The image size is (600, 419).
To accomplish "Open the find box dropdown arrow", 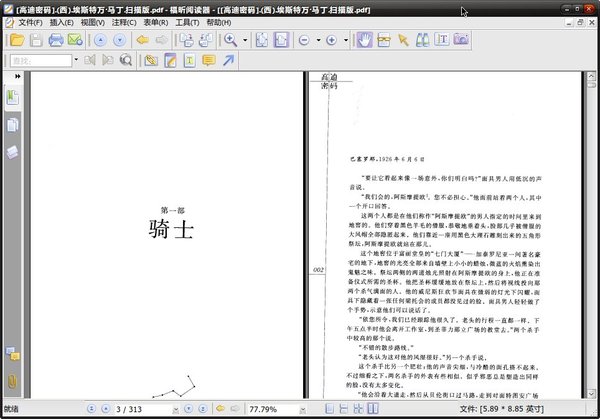I will pyautogui.click(x=76, y=61).
